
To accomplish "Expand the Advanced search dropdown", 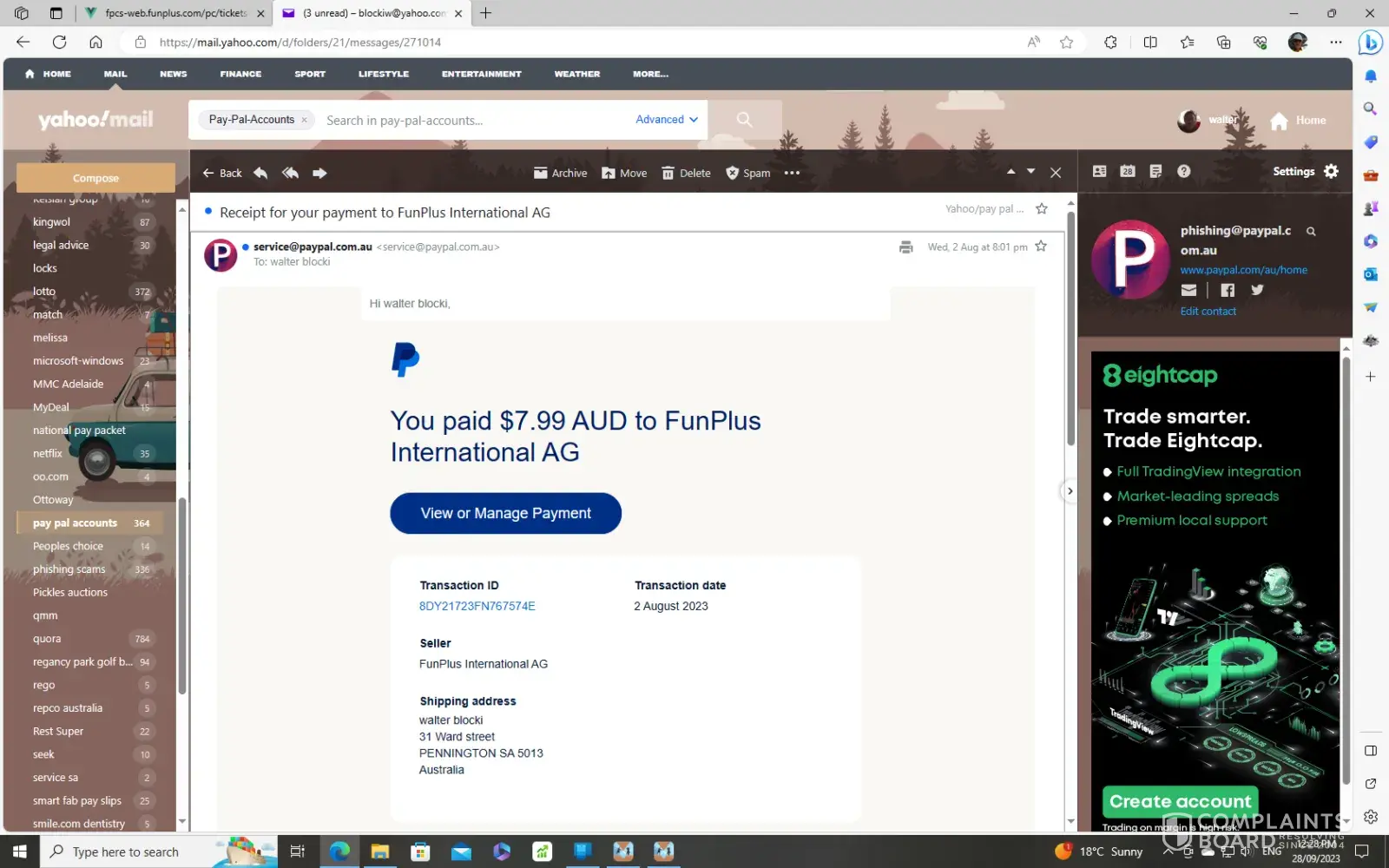I will [x=666, y=120].
